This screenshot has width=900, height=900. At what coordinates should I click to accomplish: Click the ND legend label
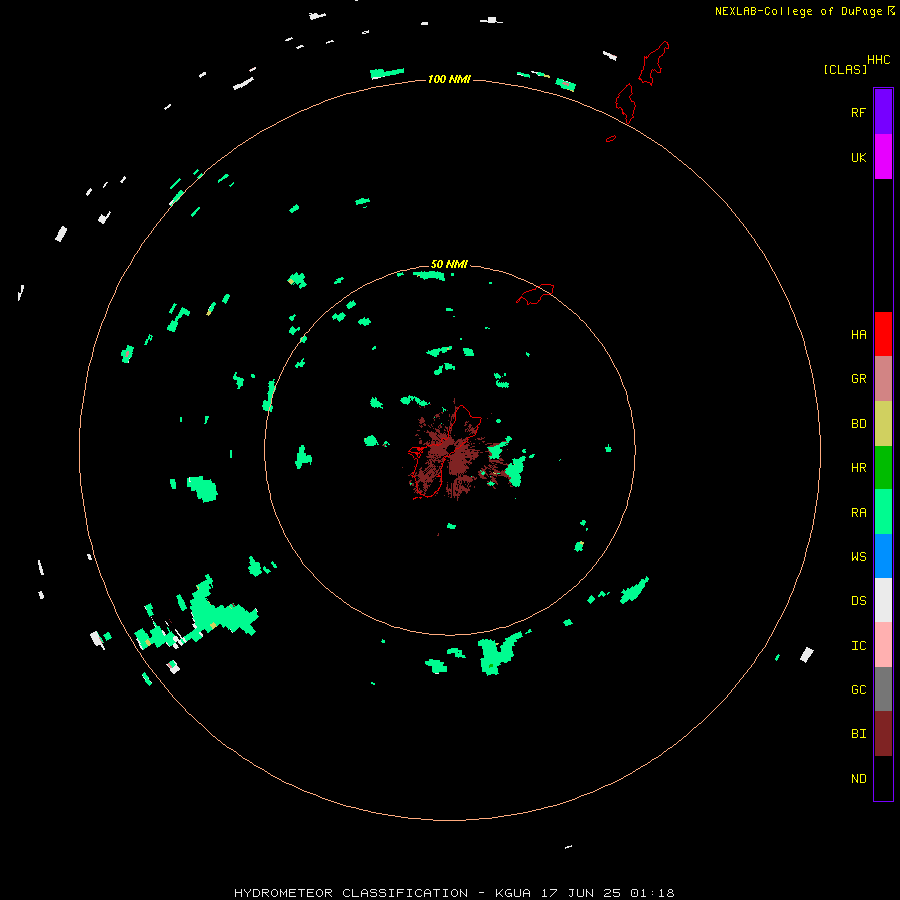(858, 779)
